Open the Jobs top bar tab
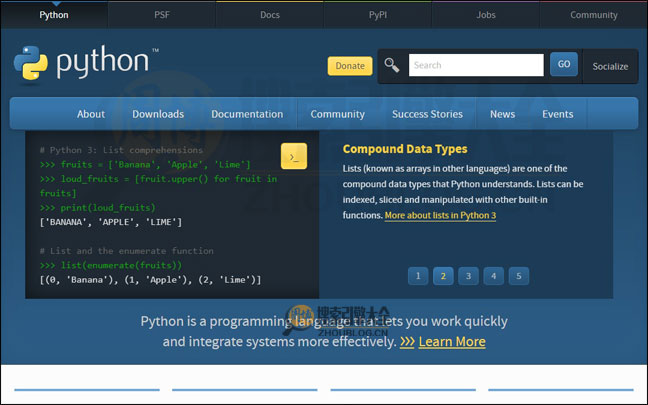 pos(486,15)
